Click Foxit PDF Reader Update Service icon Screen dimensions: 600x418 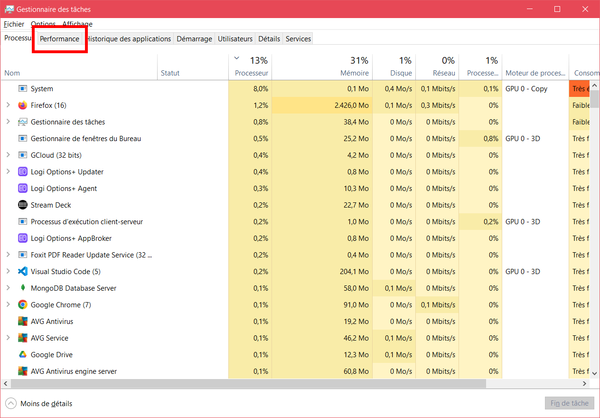point(23,255)
